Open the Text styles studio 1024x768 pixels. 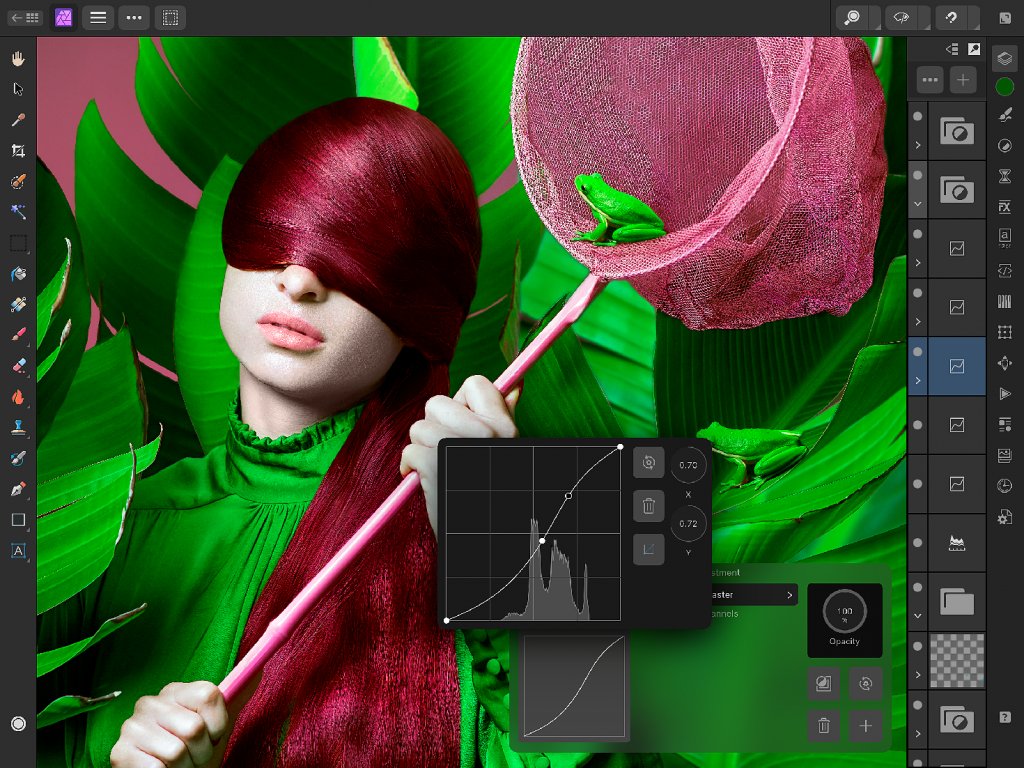click(x=1004, y=236)
